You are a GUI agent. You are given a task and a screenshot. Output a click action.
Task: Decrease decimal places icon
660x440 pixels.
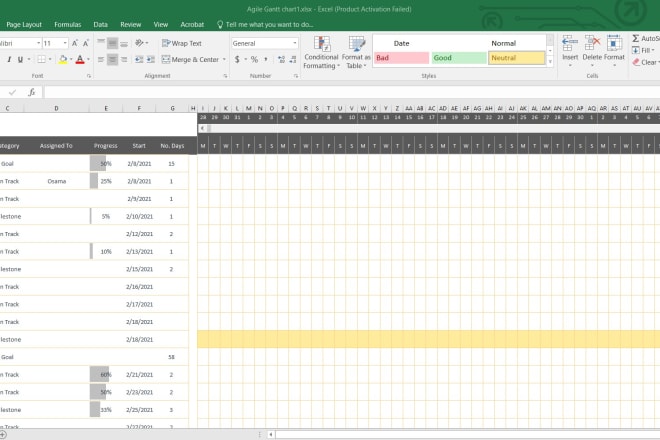pyautogui.click(x=293, y=59)
